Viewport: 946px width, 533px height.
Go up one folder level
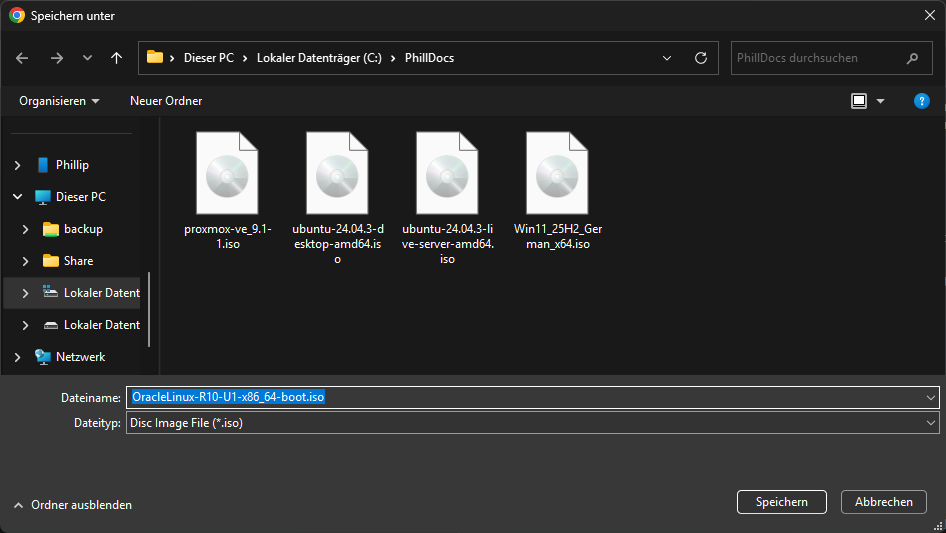tap(117, 58)
